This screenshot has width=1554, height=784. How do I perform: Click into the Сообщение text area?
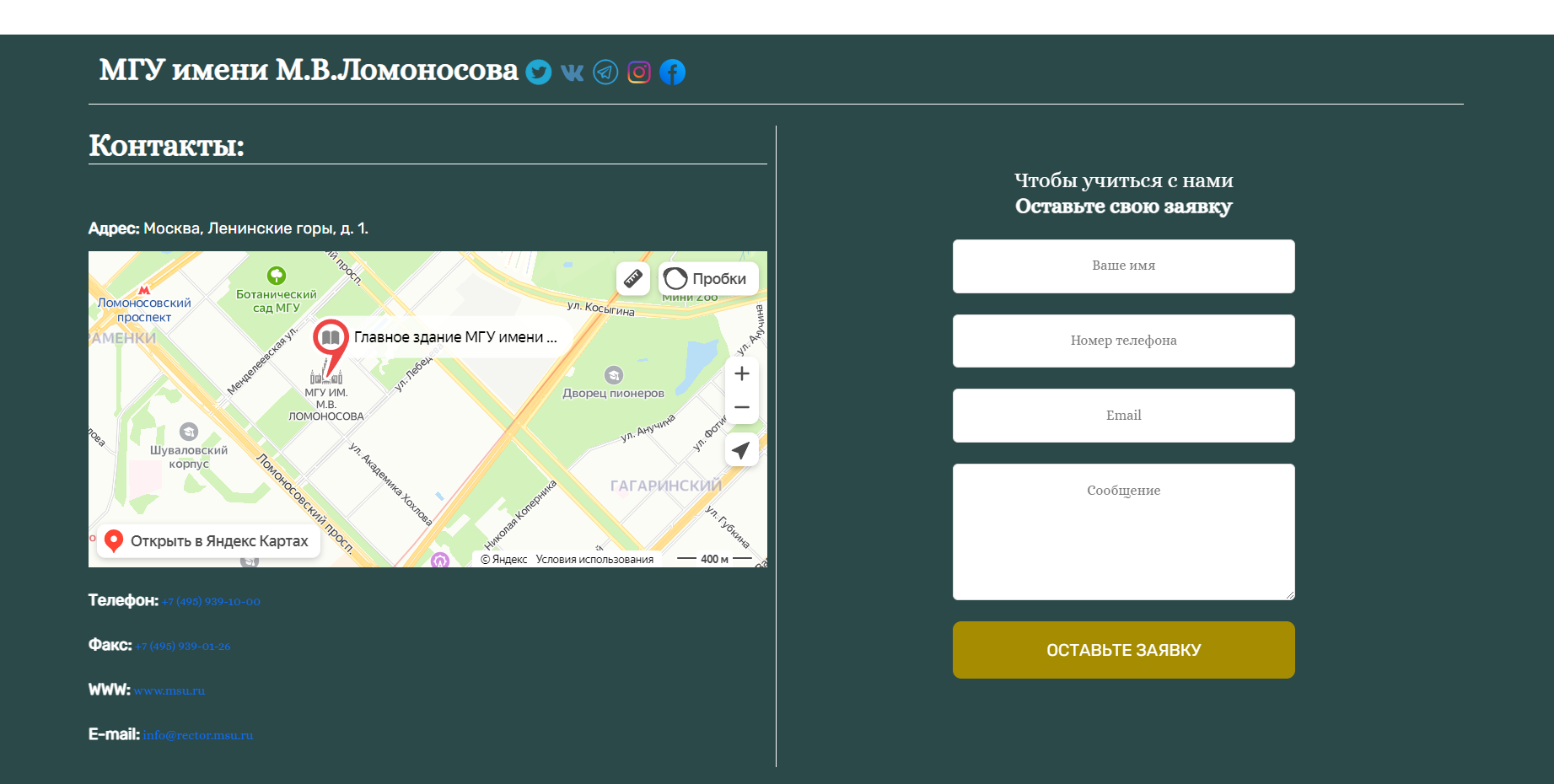pyautogui.click(x=1123, y=532)
